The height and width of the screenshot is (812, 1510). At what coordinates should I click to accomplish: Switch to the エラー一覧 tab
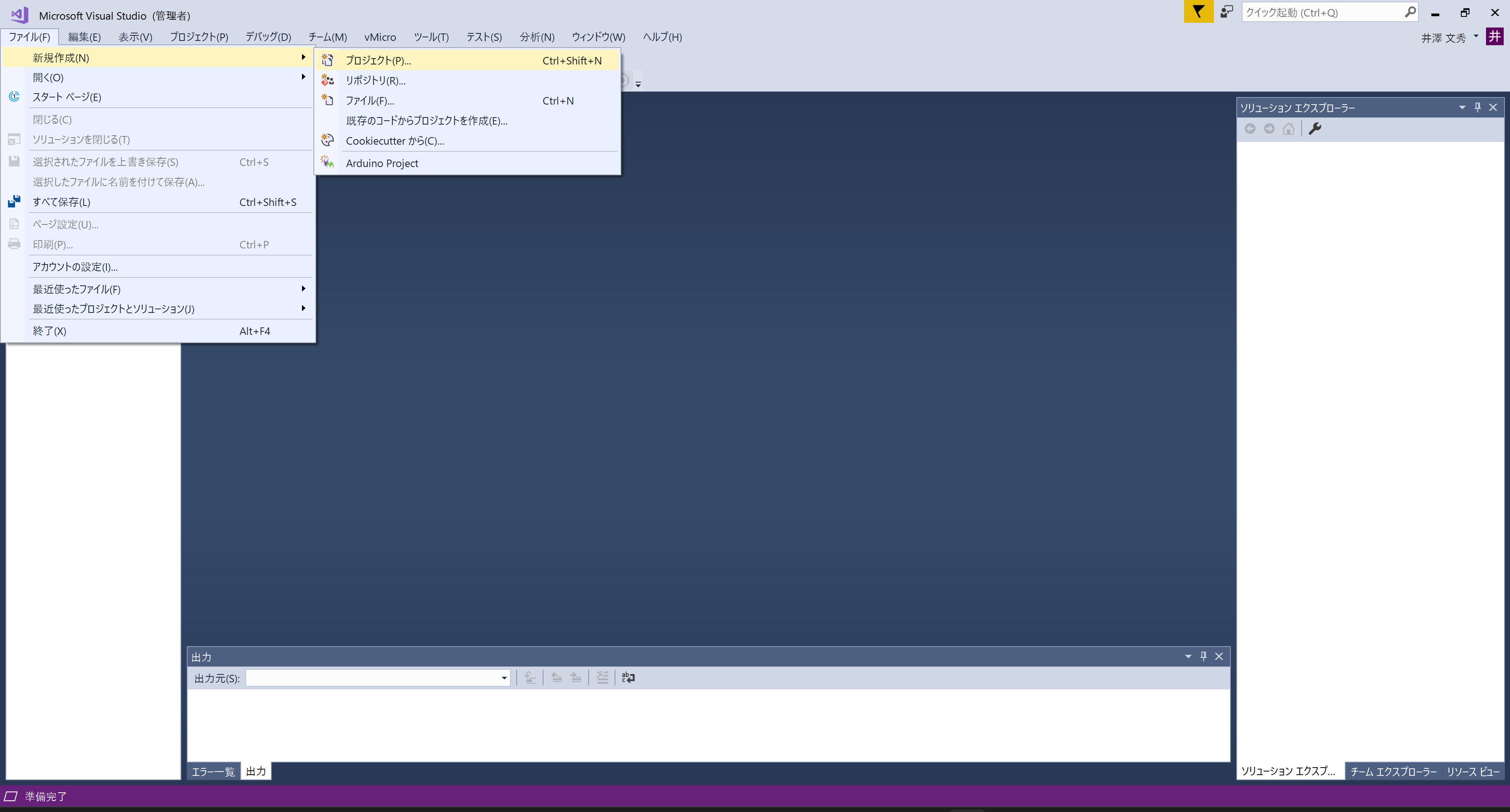(x=214, y=771)
